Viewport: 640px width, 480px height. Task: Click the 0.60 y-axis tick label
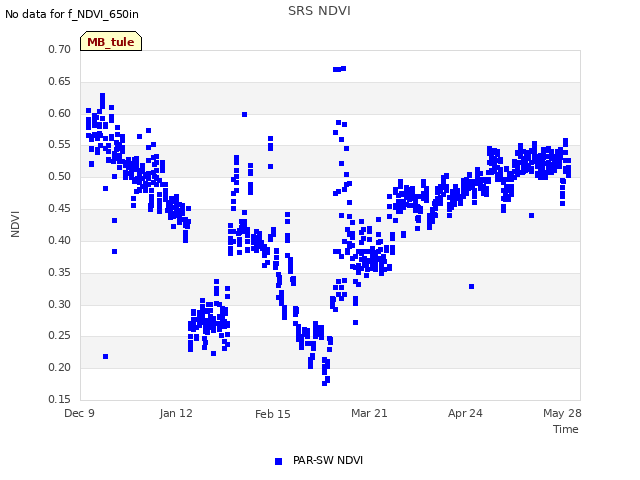pyautogui.click(x=60, y=113)
